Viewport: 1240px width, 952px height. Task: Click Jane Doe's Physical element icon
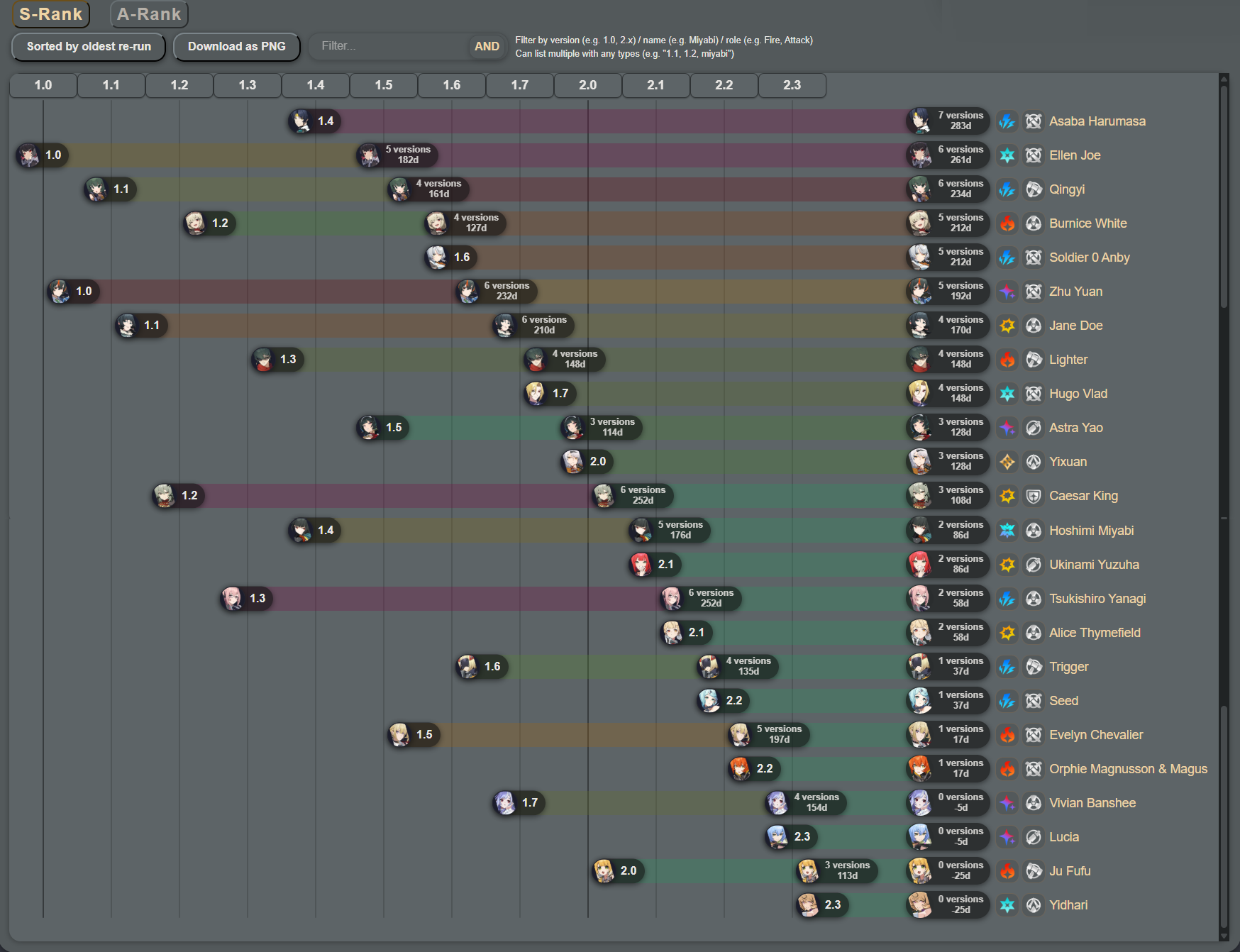[1007, 326]
